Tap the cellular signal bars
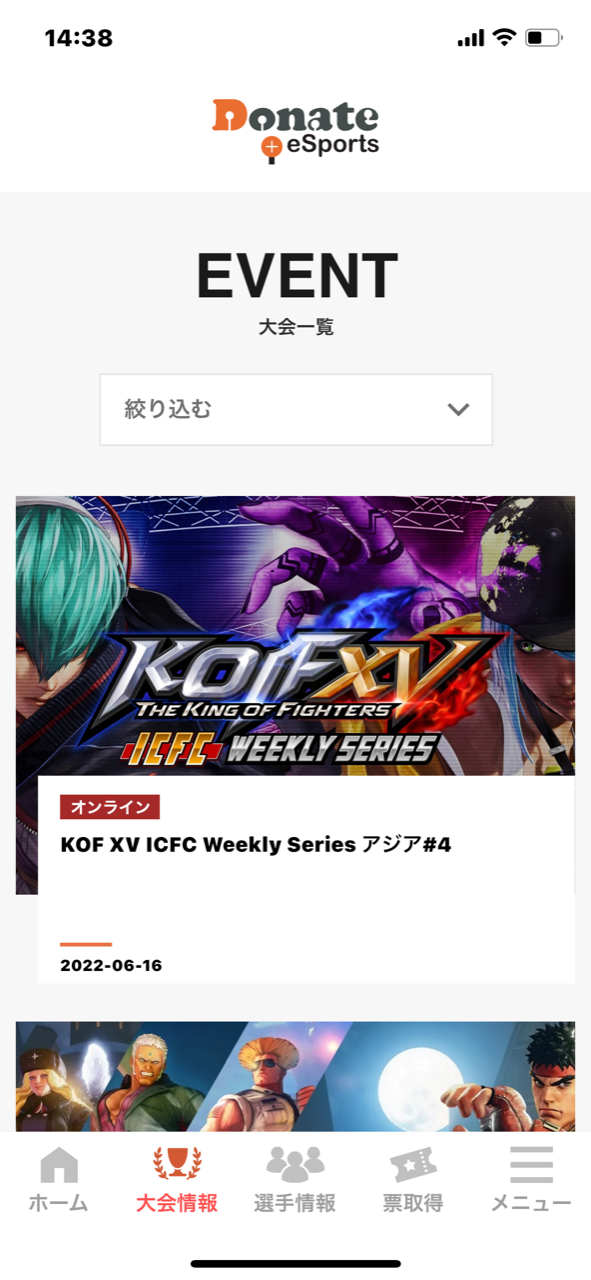Viewport: 591px width, 1280px height. (471, 39)
